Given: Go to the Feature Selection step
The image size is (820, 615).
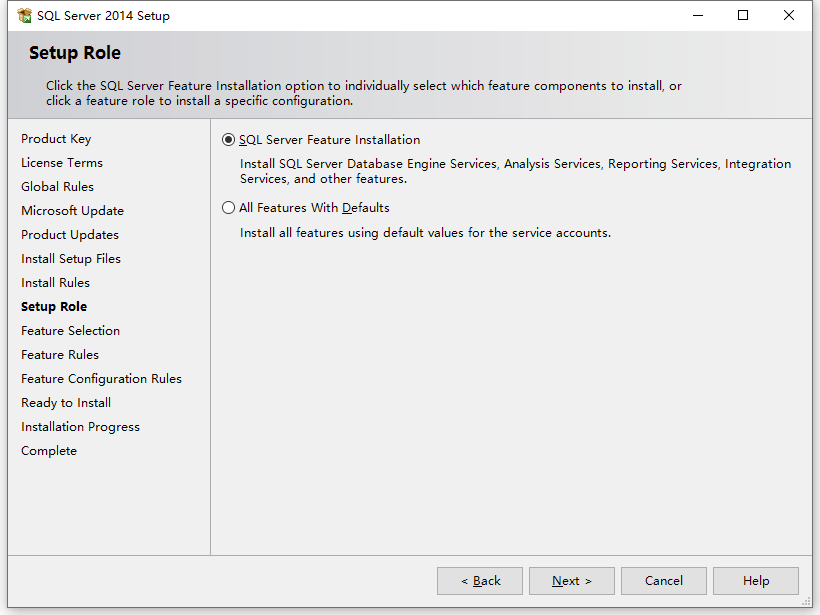Looking at the screenshot, I should pos(70,330).
